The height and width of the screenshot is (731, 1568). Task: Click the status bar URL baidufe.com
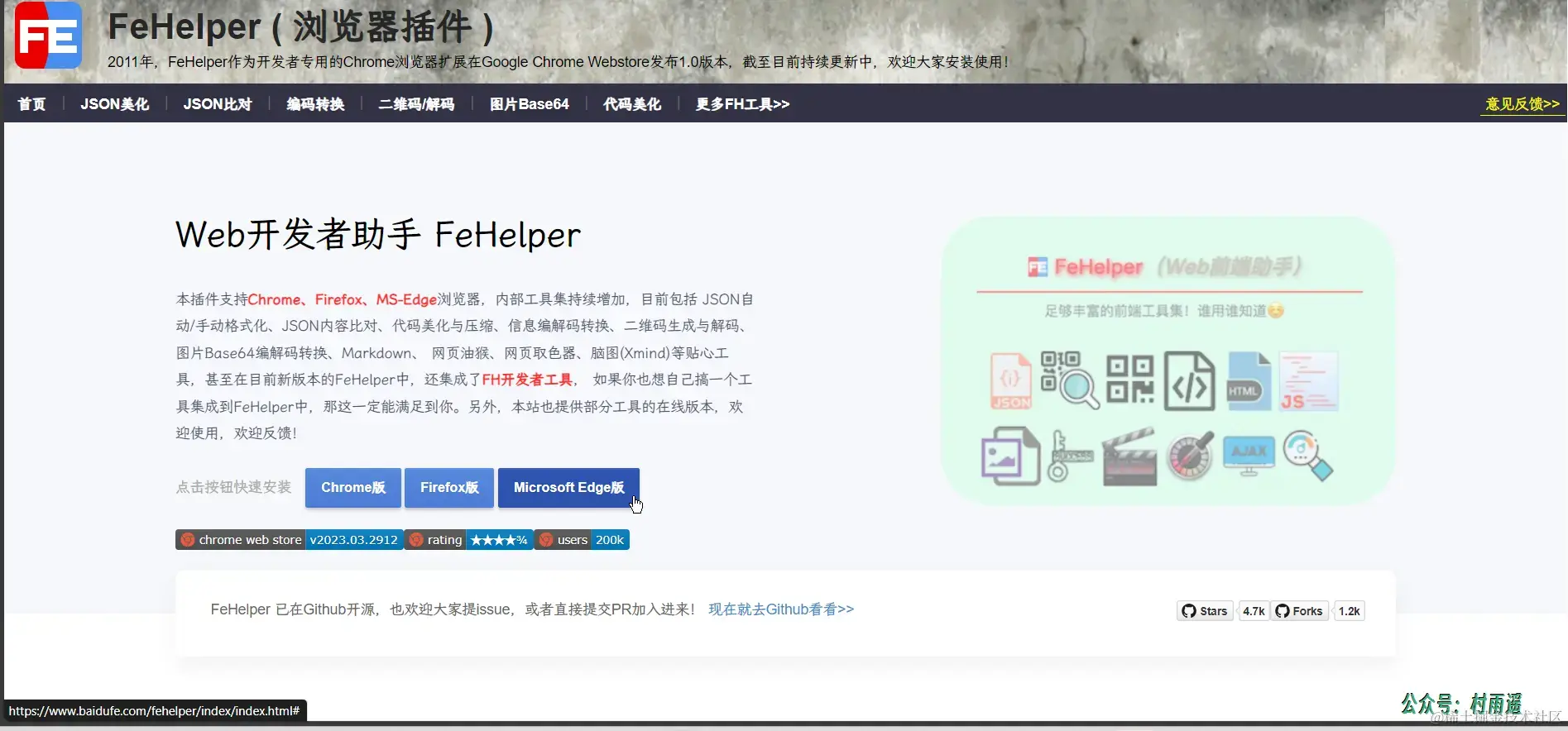click(154, 711)
